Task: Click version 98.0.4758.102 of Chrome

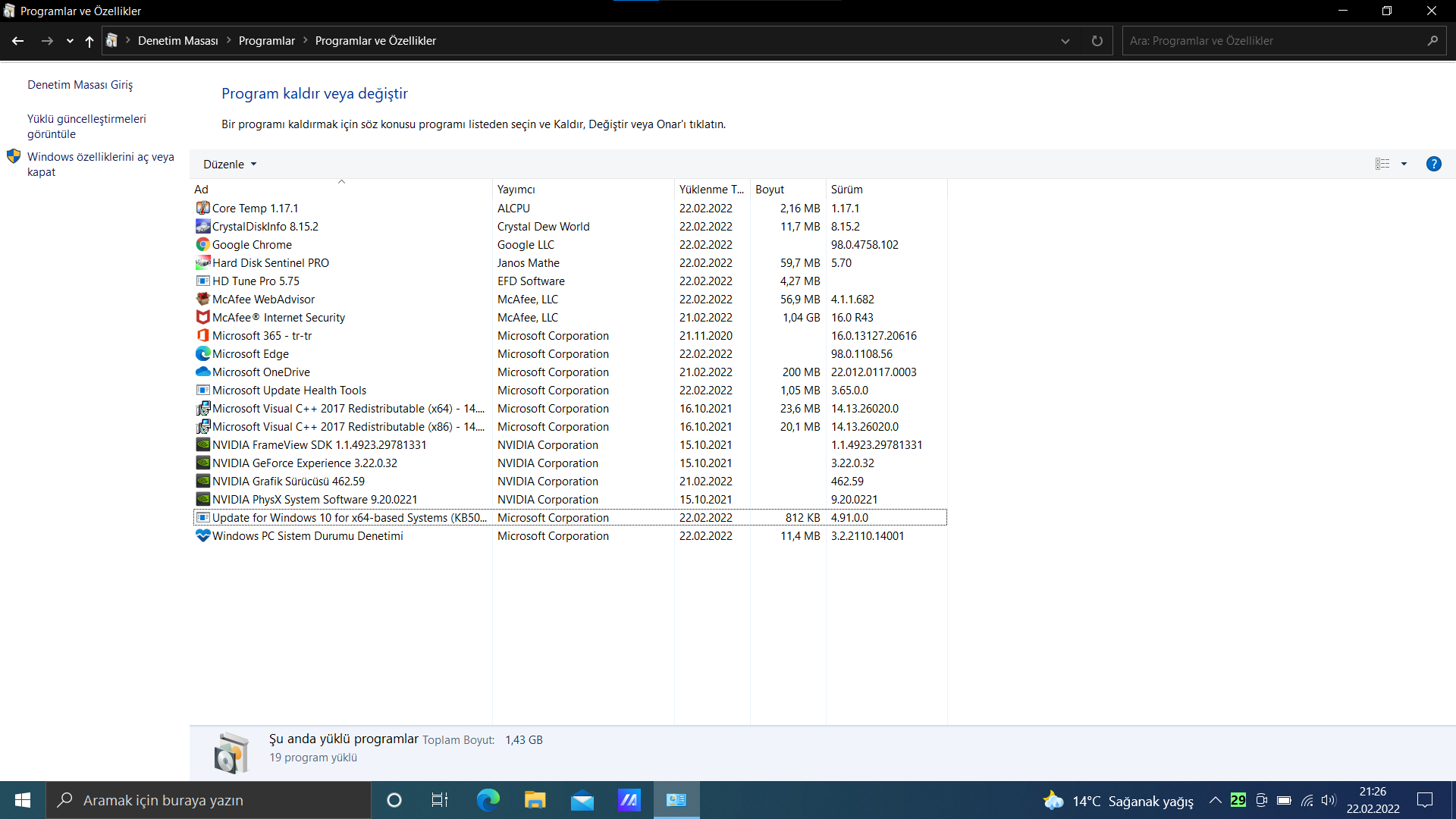Action: (x=864, y=245)
